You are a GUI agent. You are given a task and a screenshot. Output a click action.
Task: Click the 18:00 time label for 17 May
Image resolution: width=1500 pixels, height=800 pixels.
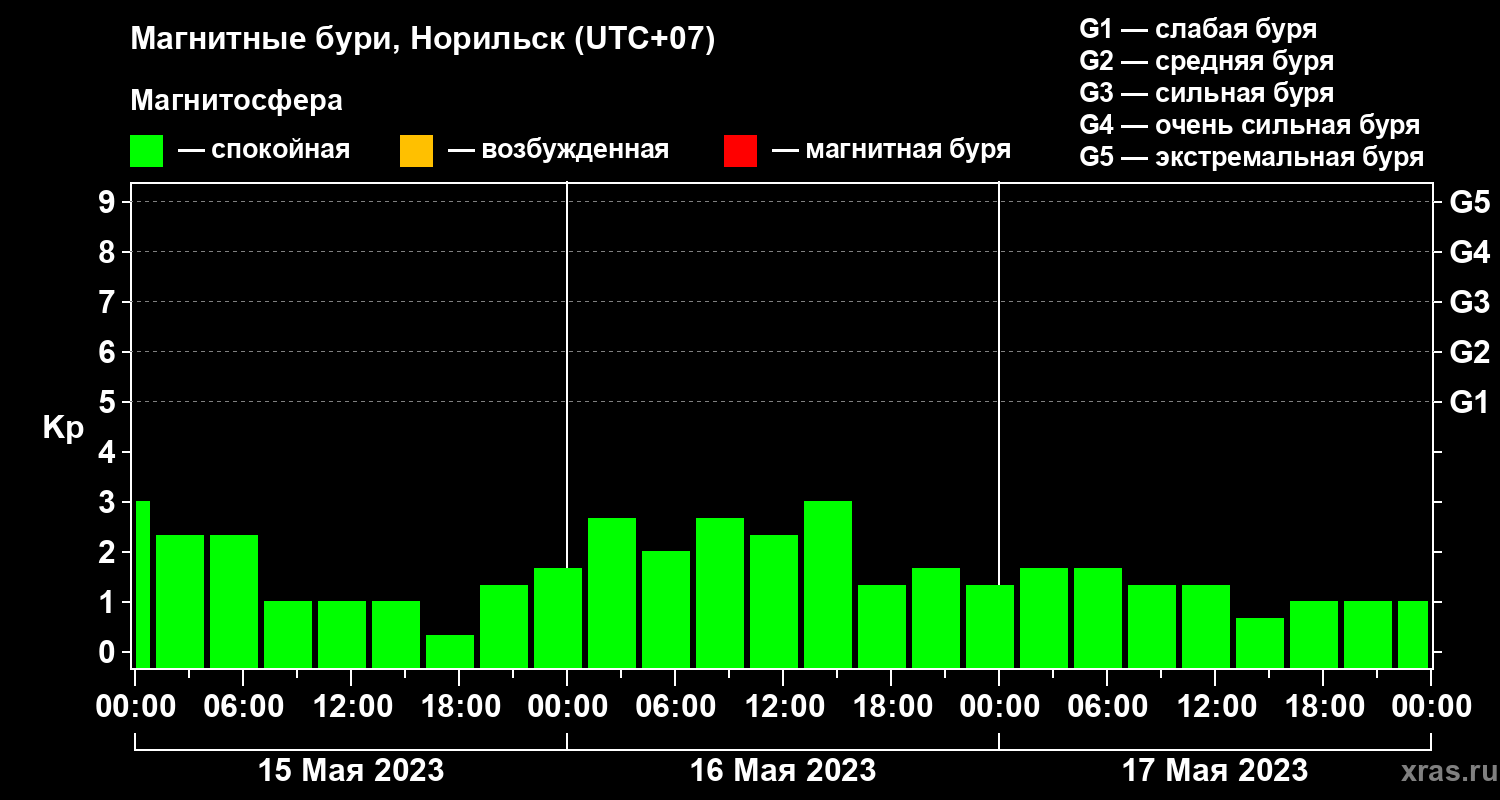pos(1323,706)
